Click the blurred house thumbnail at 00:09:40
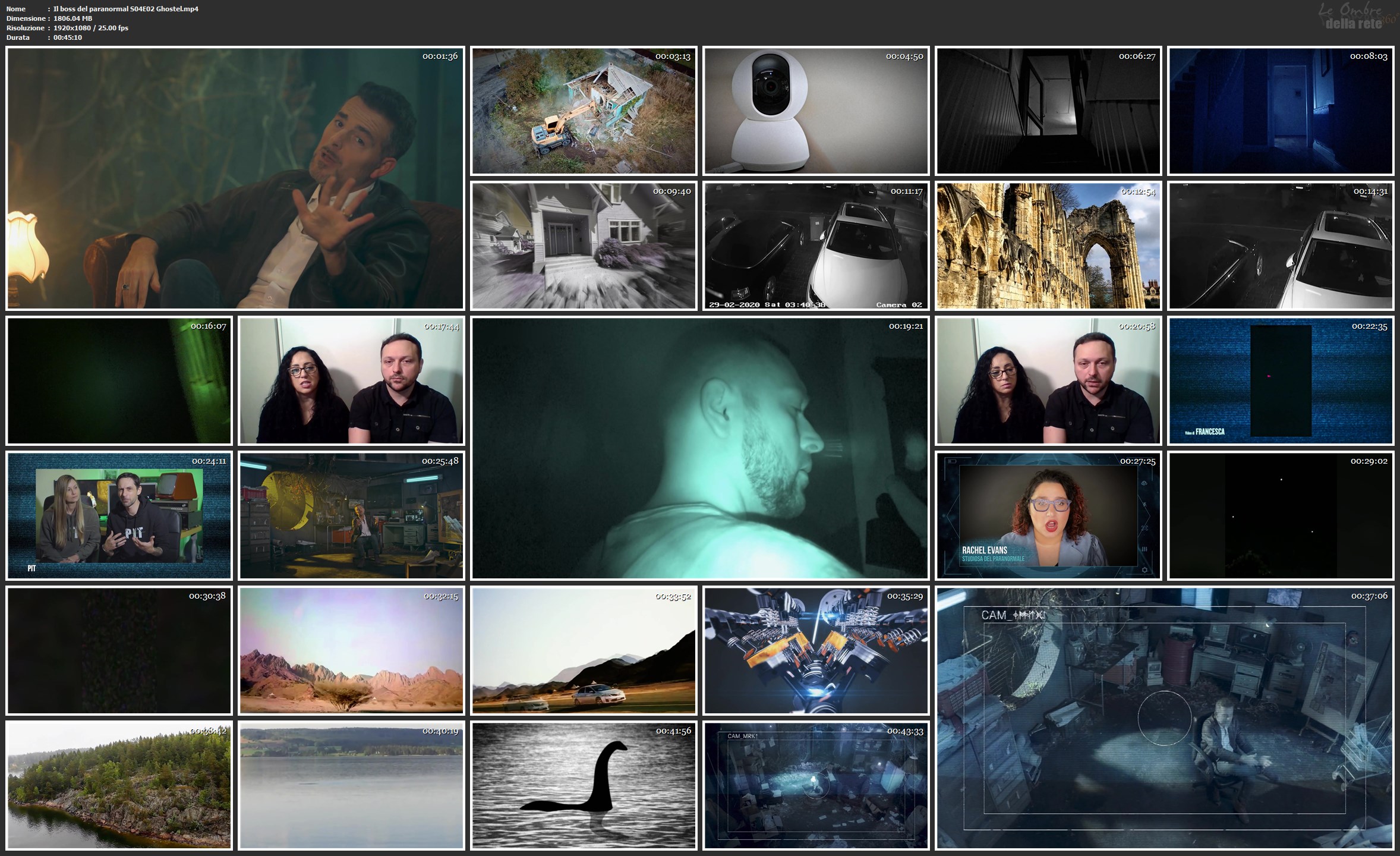The image size is (1400, 856). pyautogui.click(x=584, y=246)
